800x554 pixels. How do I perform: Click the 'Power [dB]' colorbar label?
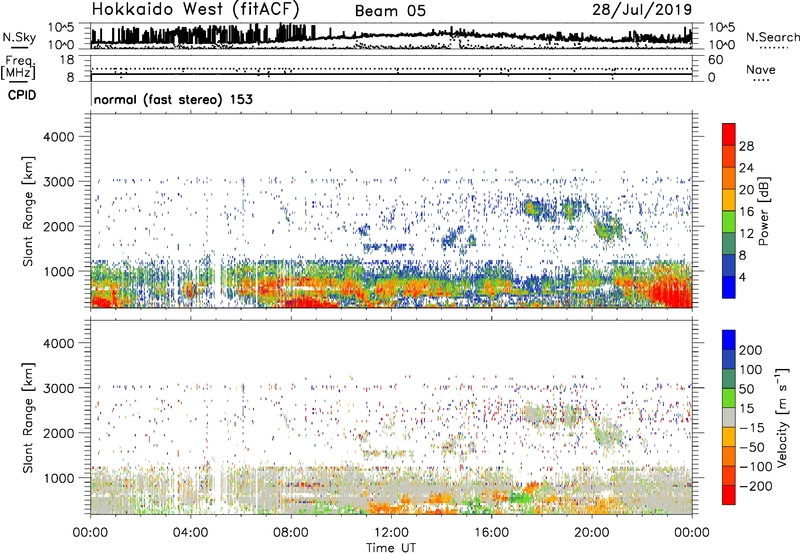764,211
